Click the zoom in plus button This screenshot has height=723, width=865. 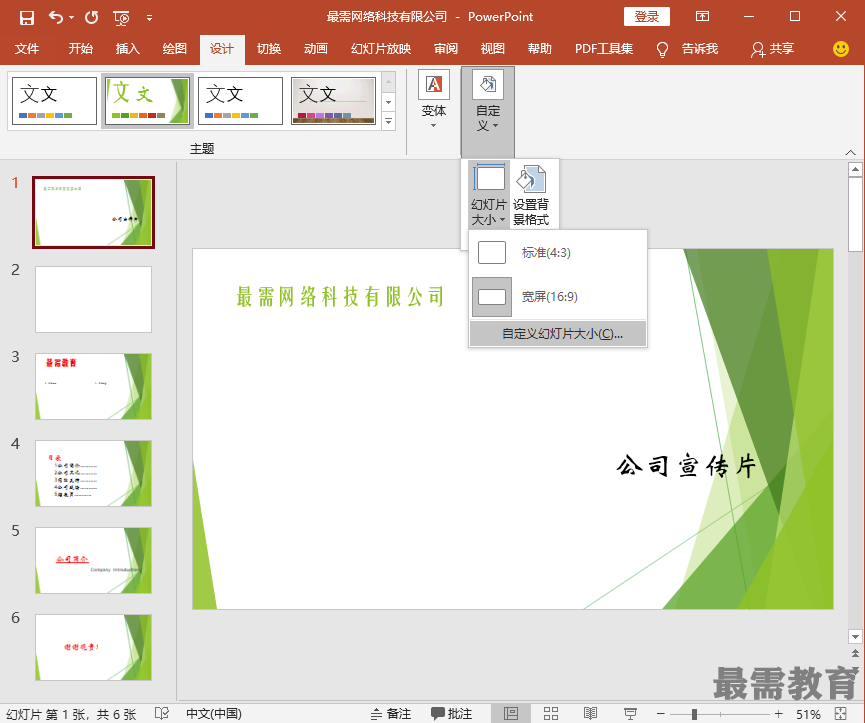[x=778, y=714]
